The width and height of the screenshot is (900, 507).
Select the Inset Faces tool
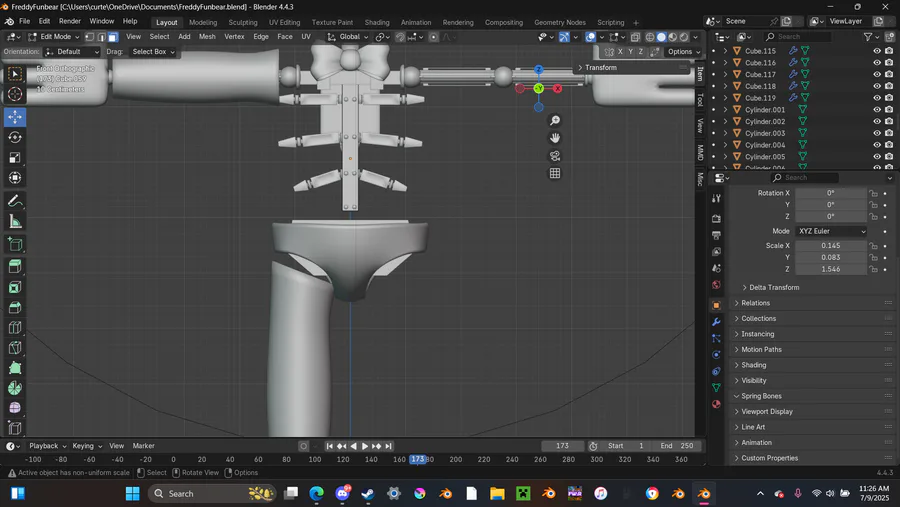15,287
